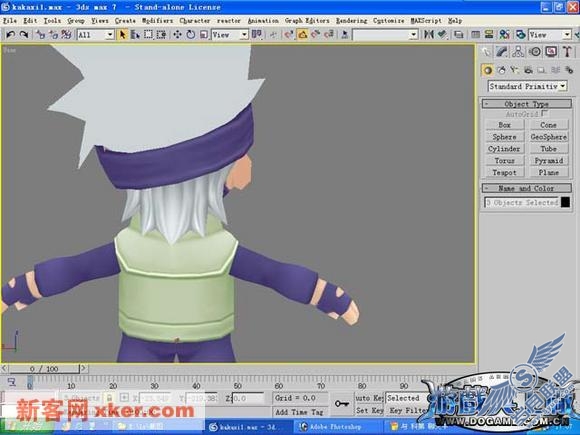Choose the Select and Scale tool
The image size is (580, 435).
[x=203, y=34]
